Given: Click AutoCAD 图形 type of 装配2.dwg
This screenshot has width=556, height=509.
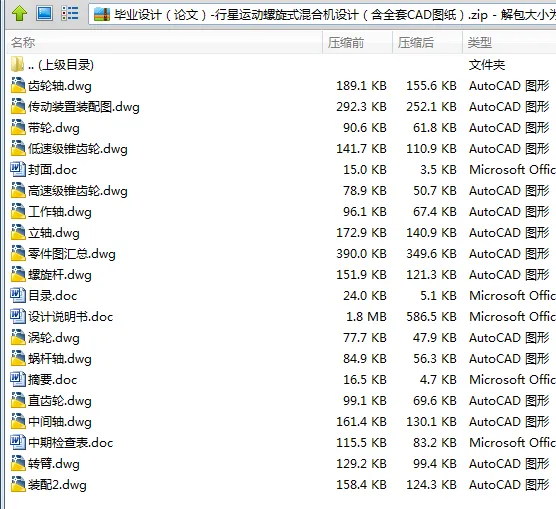Looking at the screenshot, I should (x=509, y=485).
